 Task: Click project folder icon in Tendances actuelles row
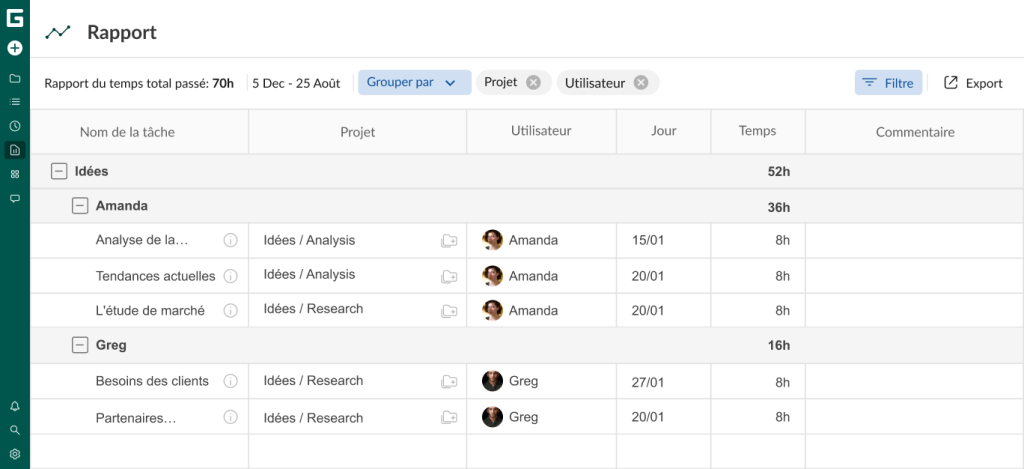[449, 276]
